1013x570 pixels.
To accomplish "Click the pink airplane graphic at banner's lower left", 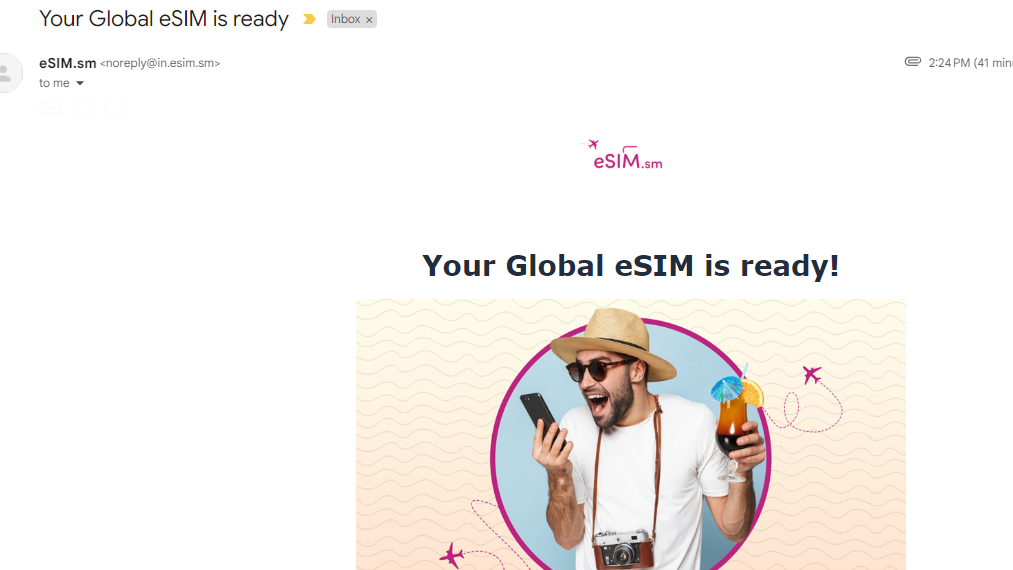I will pyautogui.click(x=452, y=555).
